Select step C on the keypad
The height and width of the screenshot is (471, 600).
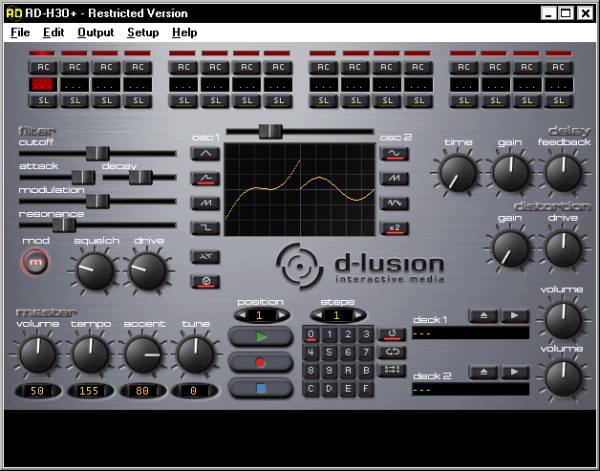point(311,389)
